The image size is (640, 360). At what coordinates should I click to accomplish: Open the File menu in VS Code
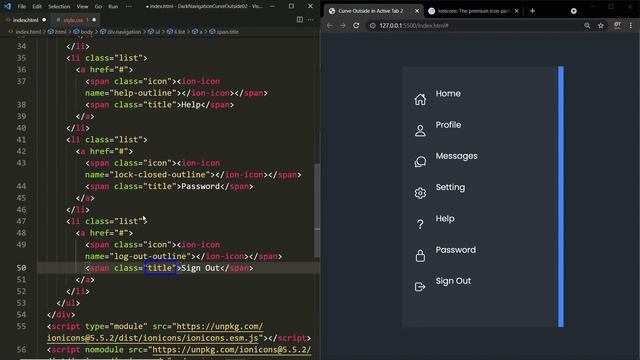22,7
